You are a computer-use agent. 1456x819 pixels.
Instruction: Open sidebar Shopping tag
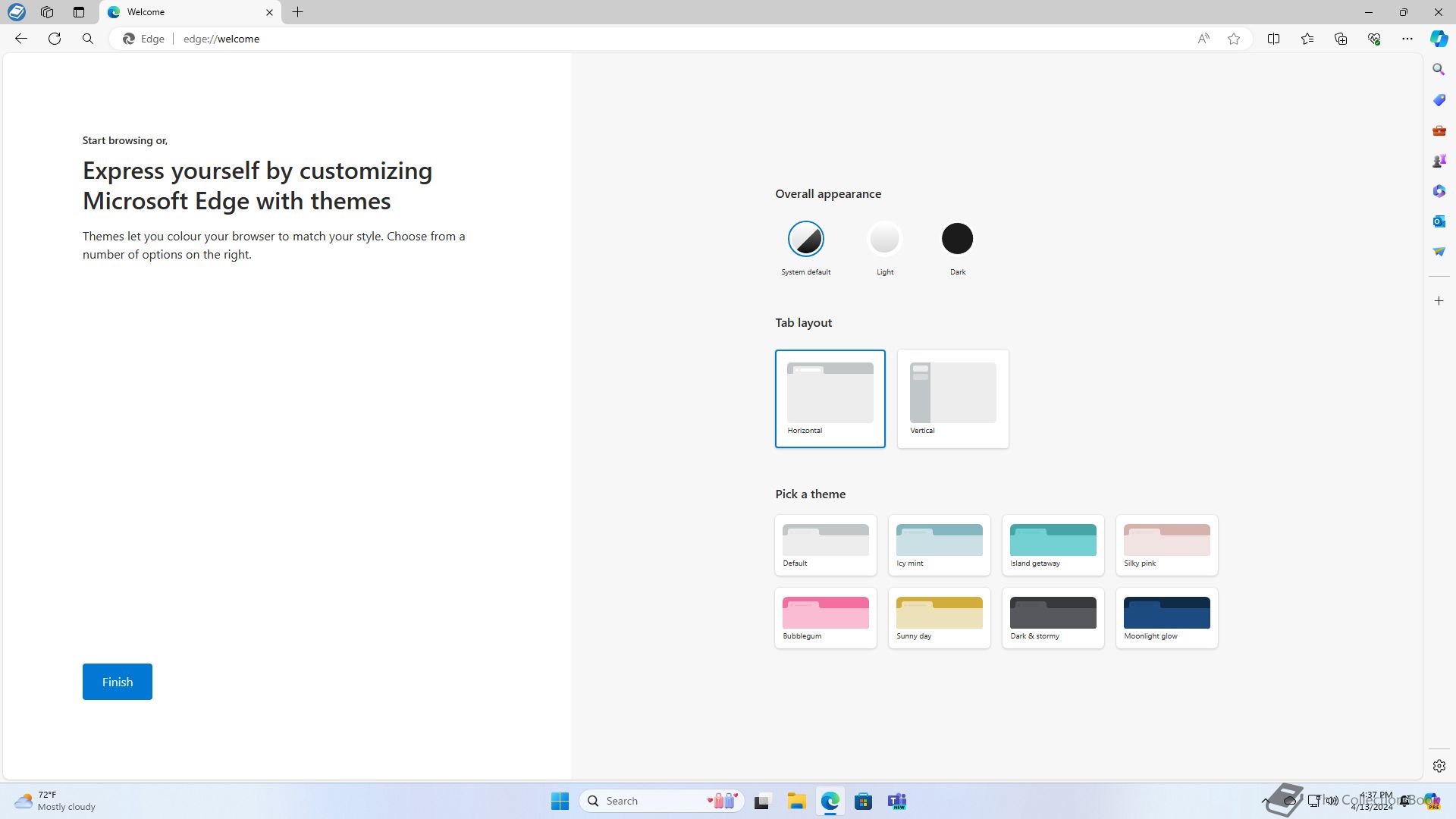pyautogui.click(x=1439, y=100)
